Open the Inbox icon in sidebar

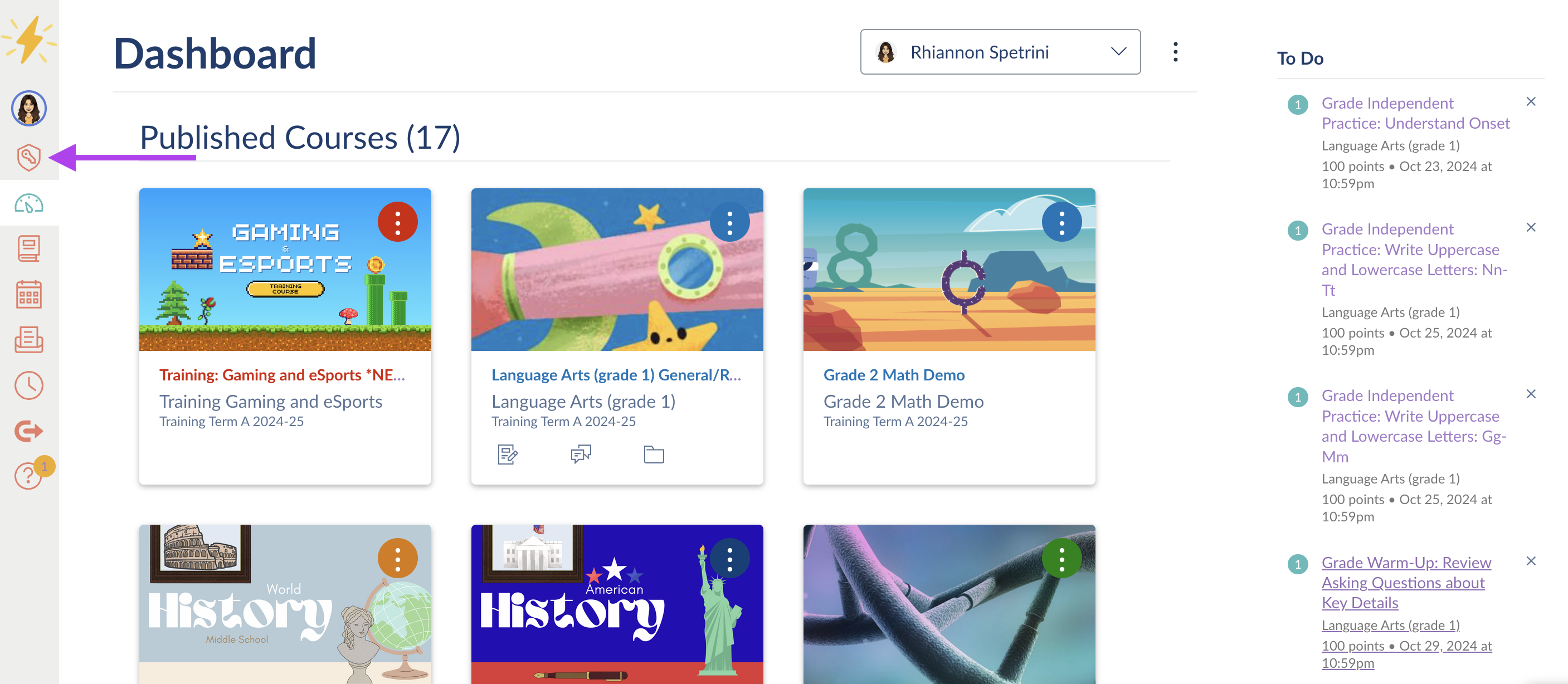pyautogui.click(x=28, y=340)
